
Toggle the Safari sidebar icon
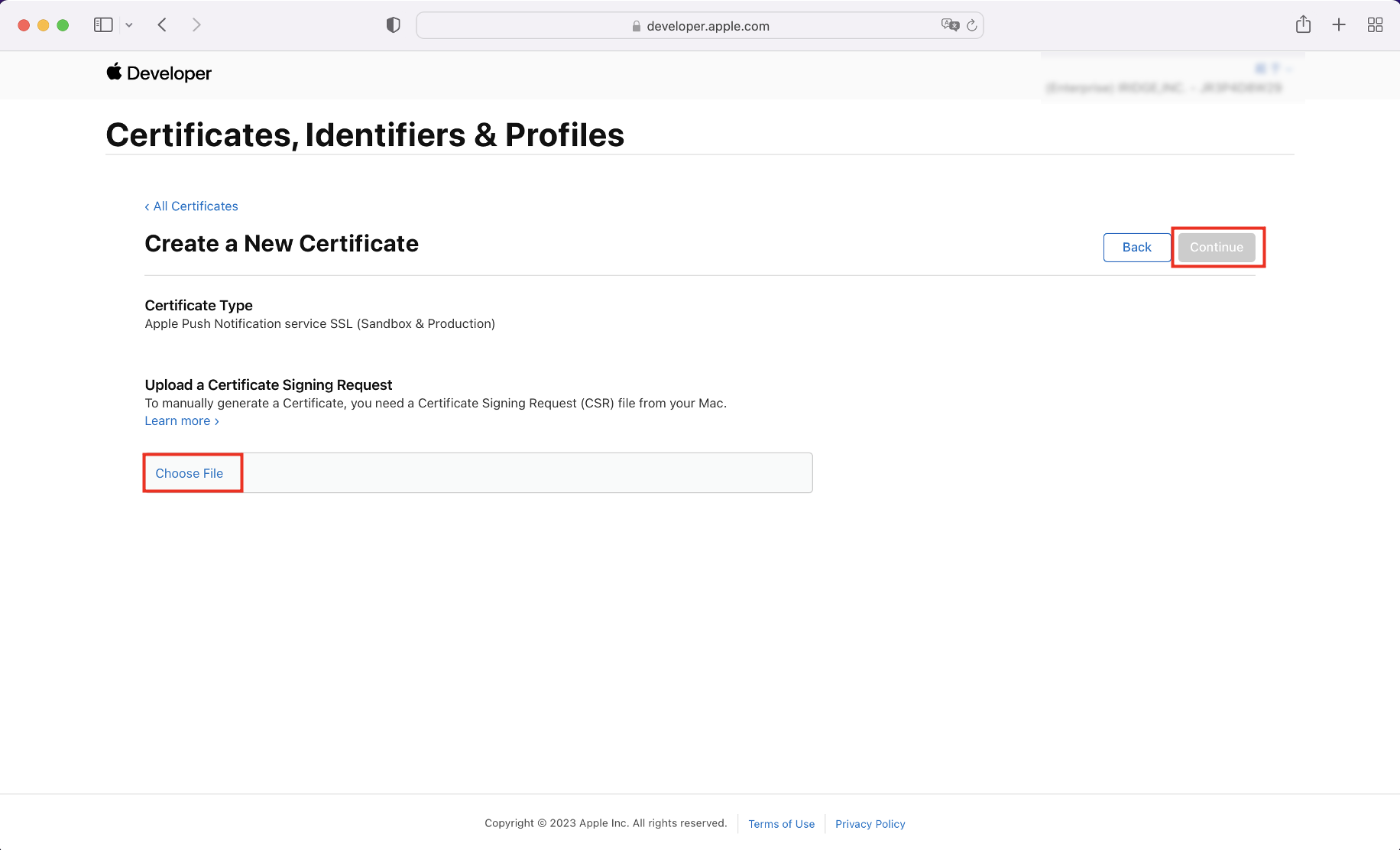tap(103, 25)
